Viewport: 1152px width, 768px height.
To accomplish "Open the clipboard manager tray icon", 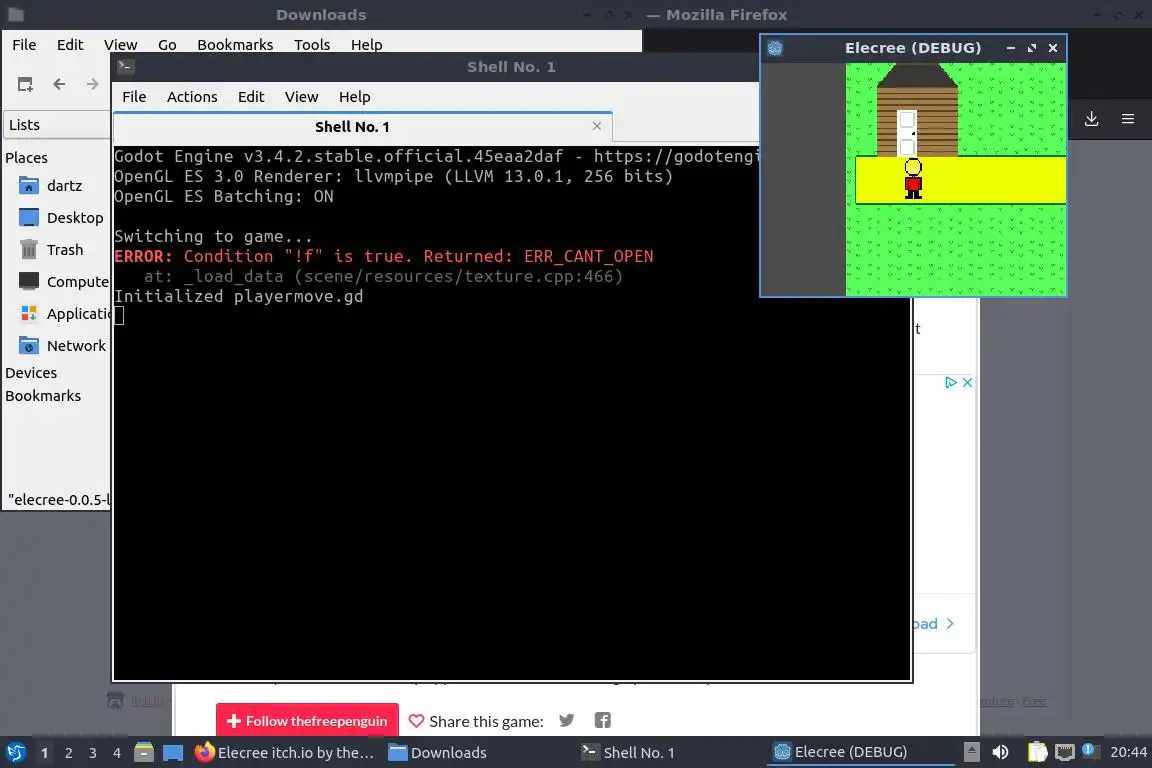I will 1037,753.
